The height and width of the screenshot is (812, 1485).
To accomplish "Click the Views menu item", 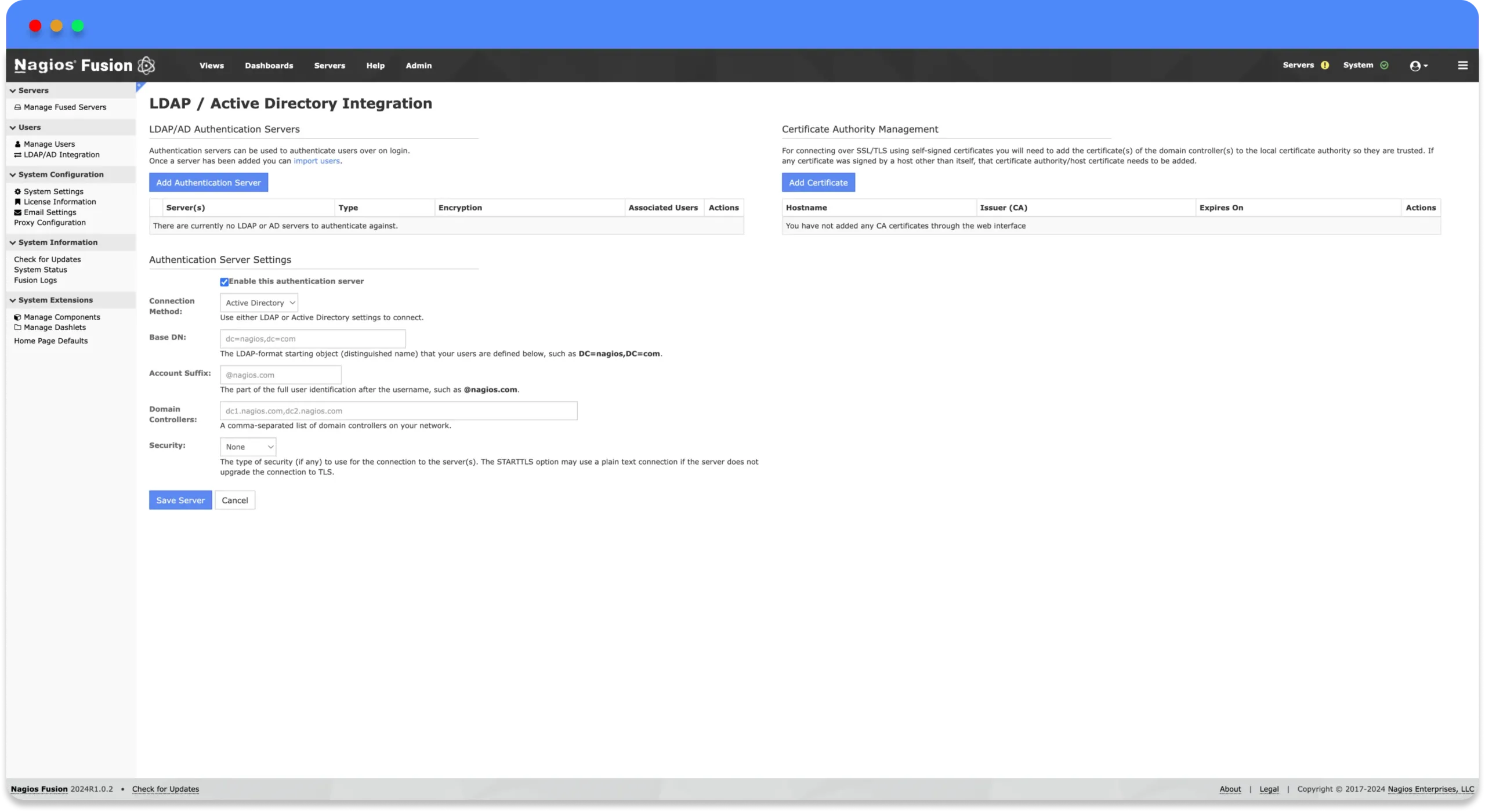I will (x=211, y=65).
